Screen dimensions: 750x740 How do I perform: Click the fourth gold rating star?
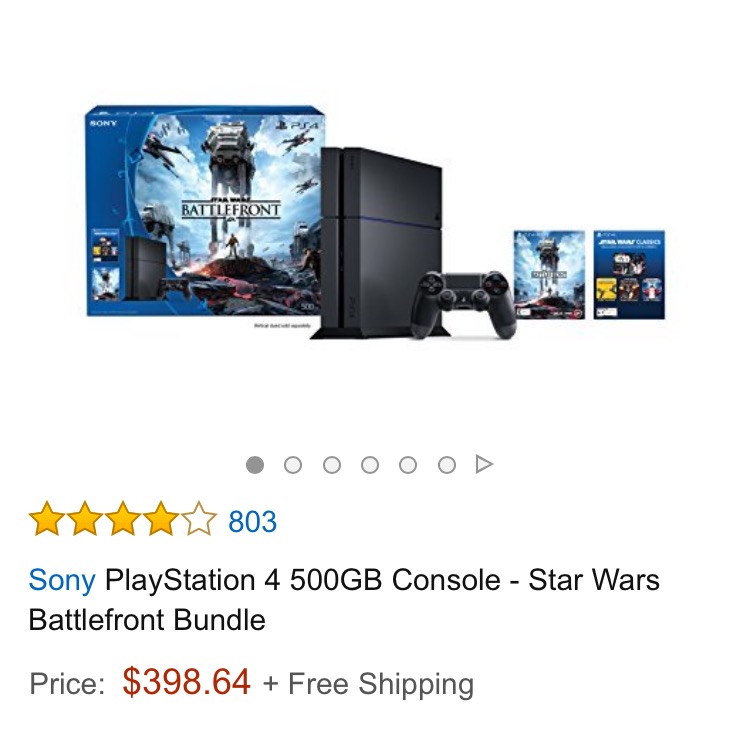[x=161, y=519]
